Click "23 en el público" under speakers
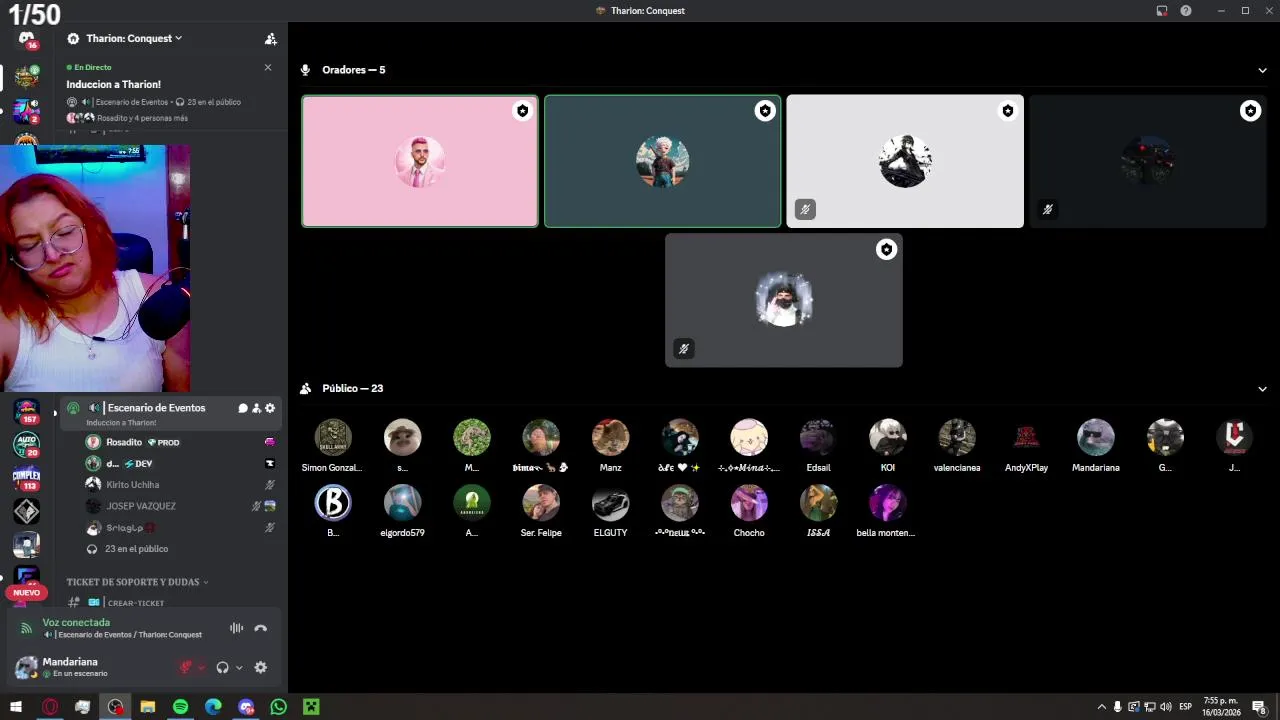This screenshot has width=1280, height=720. pyautogui.click(x=136, y=549)
